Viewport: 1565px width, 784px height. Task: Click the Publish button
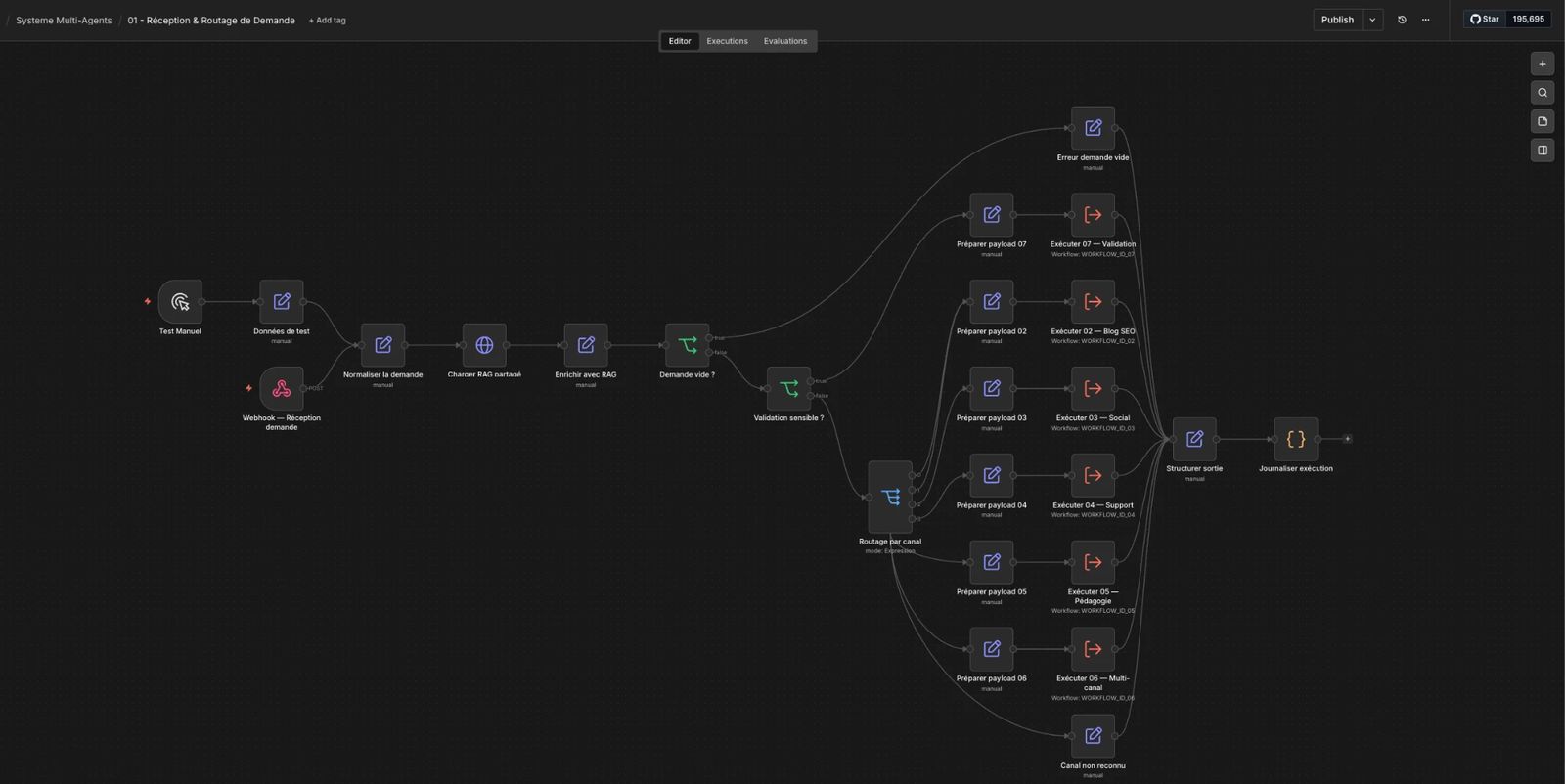tap(1337, 20)
